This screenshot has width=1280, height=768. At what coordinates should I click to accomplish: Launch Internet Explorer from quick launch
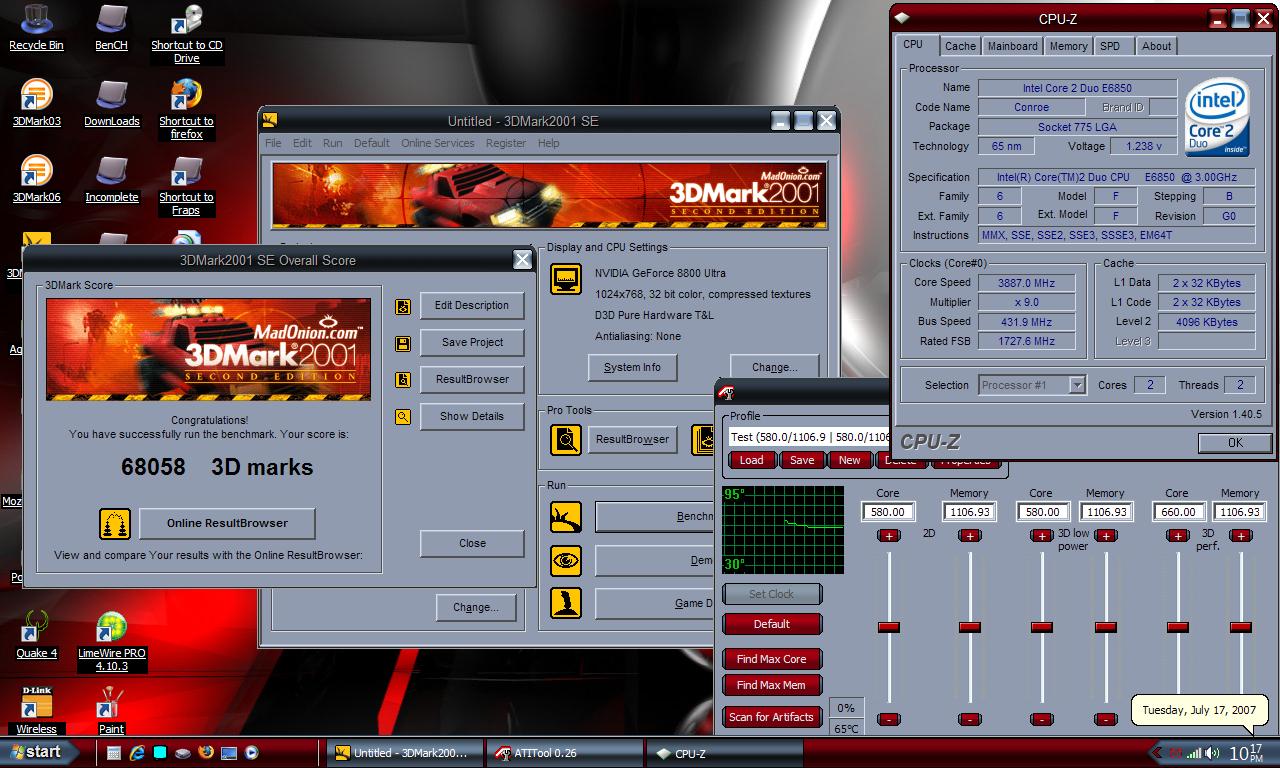click(136, 752)
